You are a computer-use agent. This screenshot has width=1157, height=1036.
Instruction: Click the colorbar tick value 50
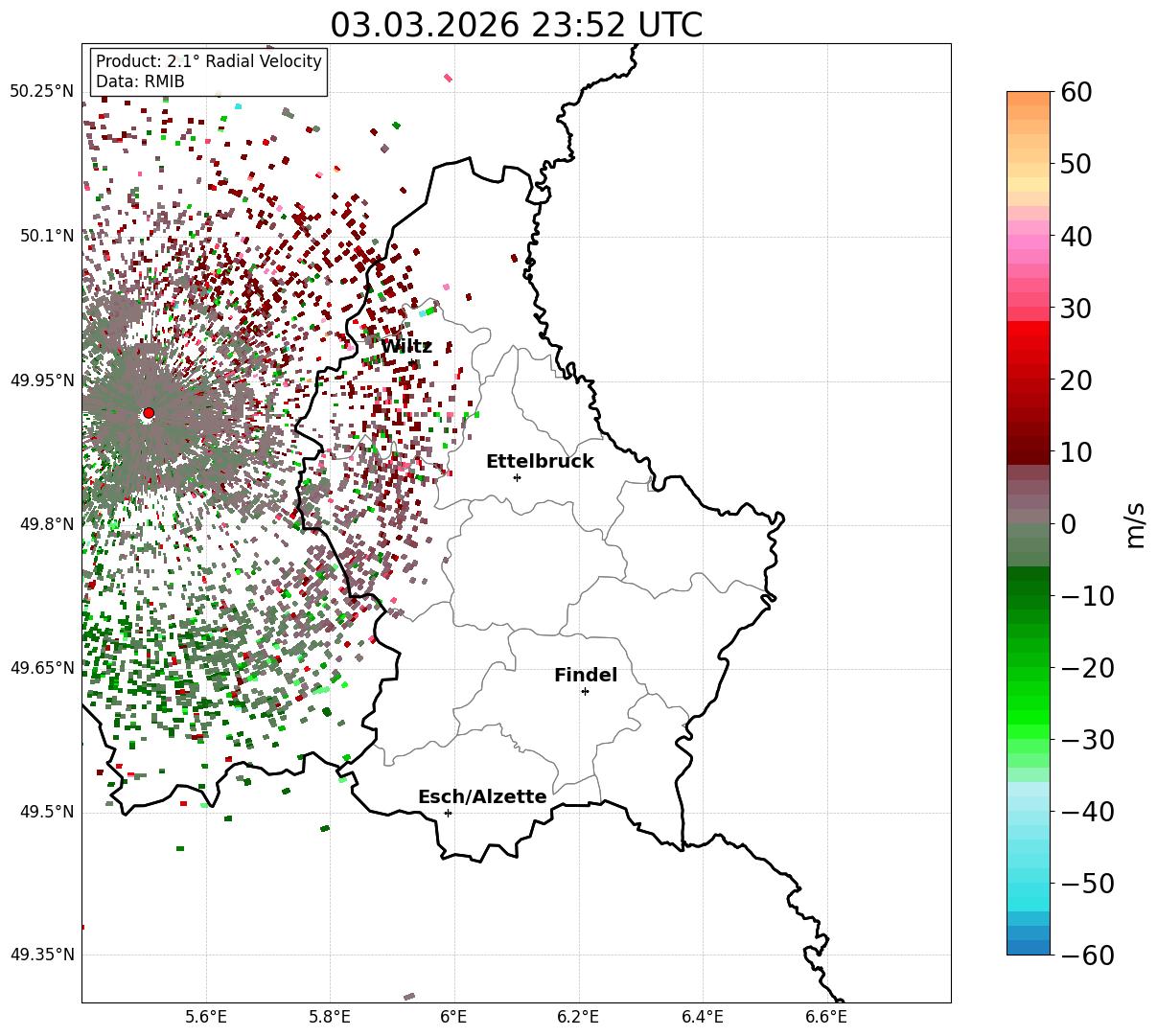point(1078,165)
